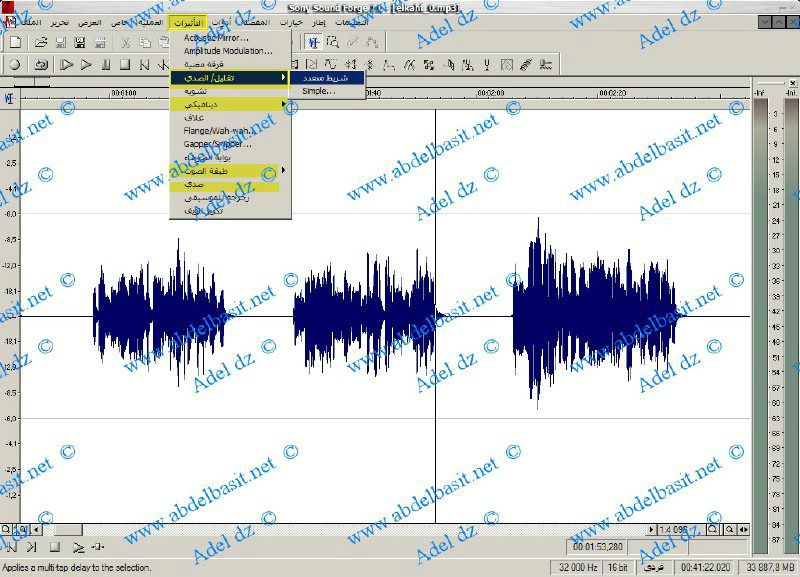Image resolution: width=800 pixels, height=577 pixels.
Task: Choose Flange/Wah-wah... menu entry
Action: click(230, 131)
